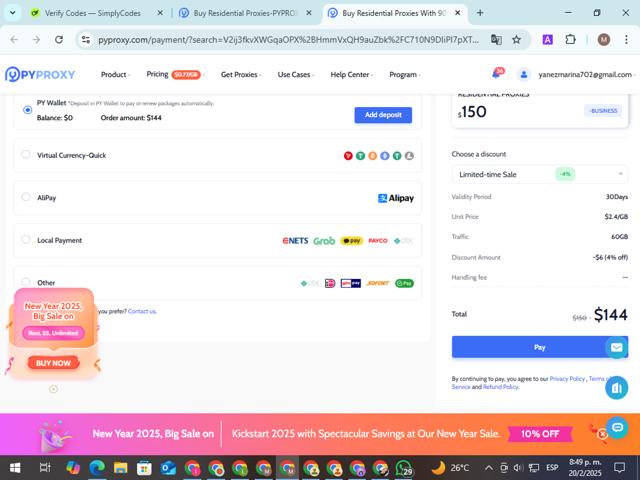Click the green GPay logo in Other row

pyautogui.click(x=404, y=283)
